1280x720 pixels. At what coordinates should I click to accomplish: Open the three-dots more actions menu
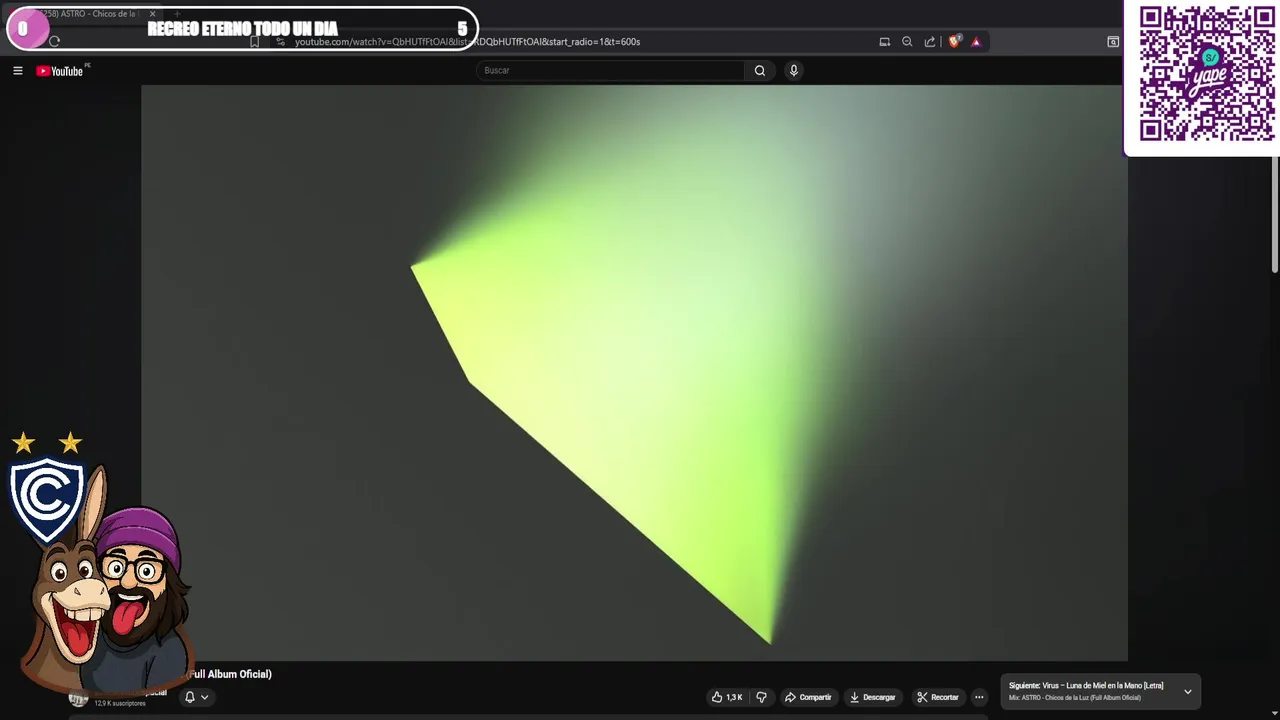click(979, 697)
